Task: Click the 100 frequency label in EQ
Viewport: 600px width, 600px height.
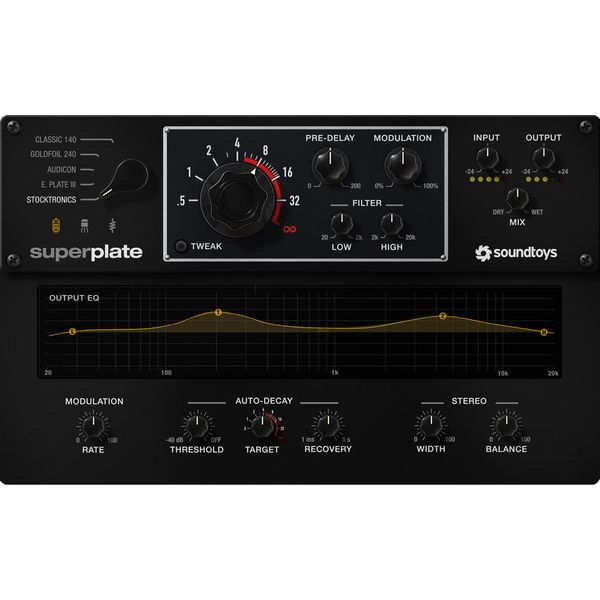Action: [166, 373]
